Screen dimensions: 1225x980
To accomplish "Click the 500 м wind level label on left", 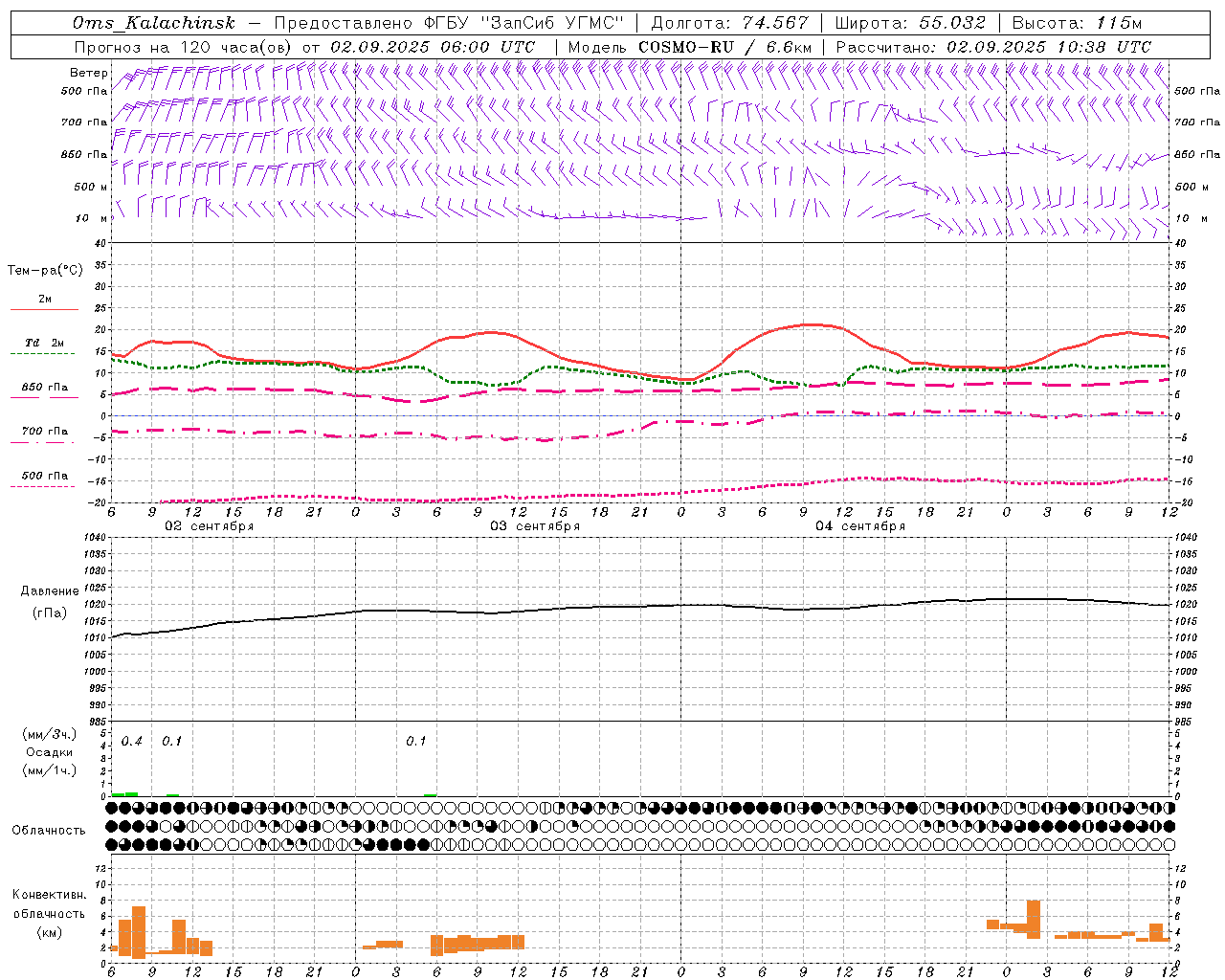I will (91, 187).
